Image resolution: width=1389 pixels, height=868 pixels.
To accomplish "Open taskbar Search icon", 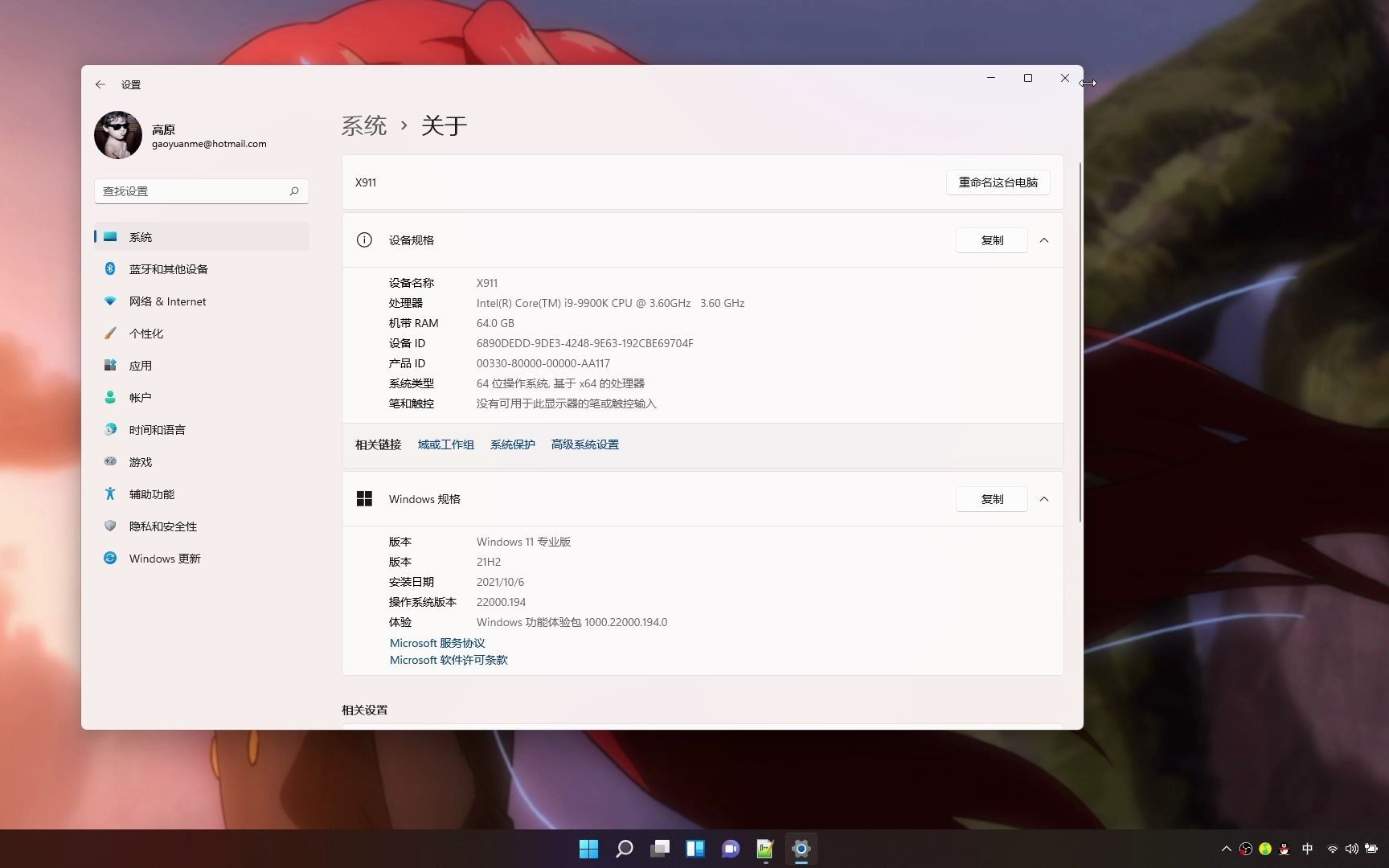I will [x=624, y=849].
